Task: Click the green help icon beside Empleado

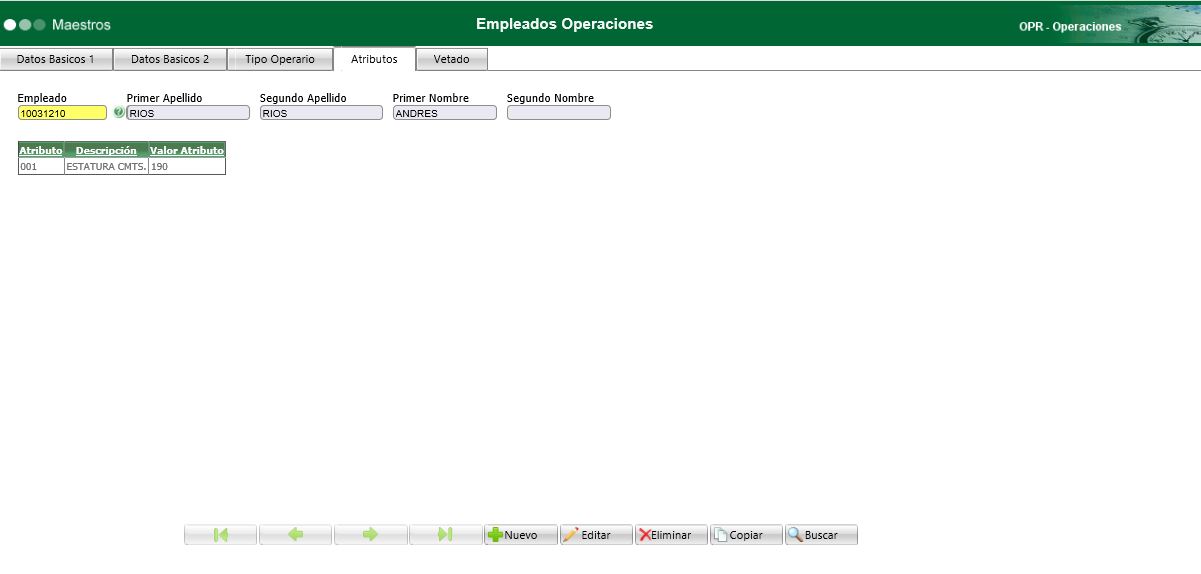Action: click(x=119, y=113)
